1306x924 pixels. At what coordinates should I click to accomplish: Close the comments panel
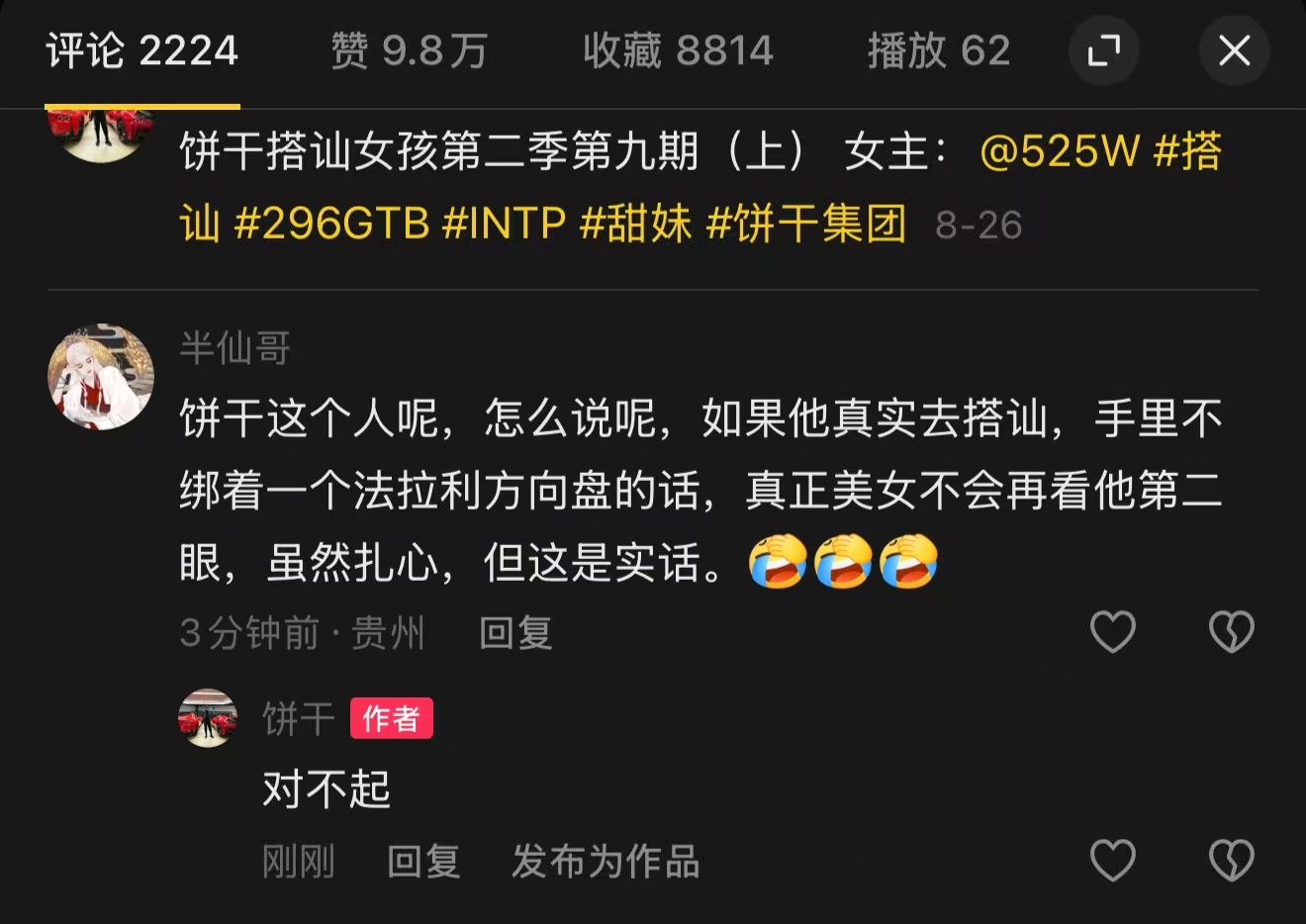[x=1234, y=49]
